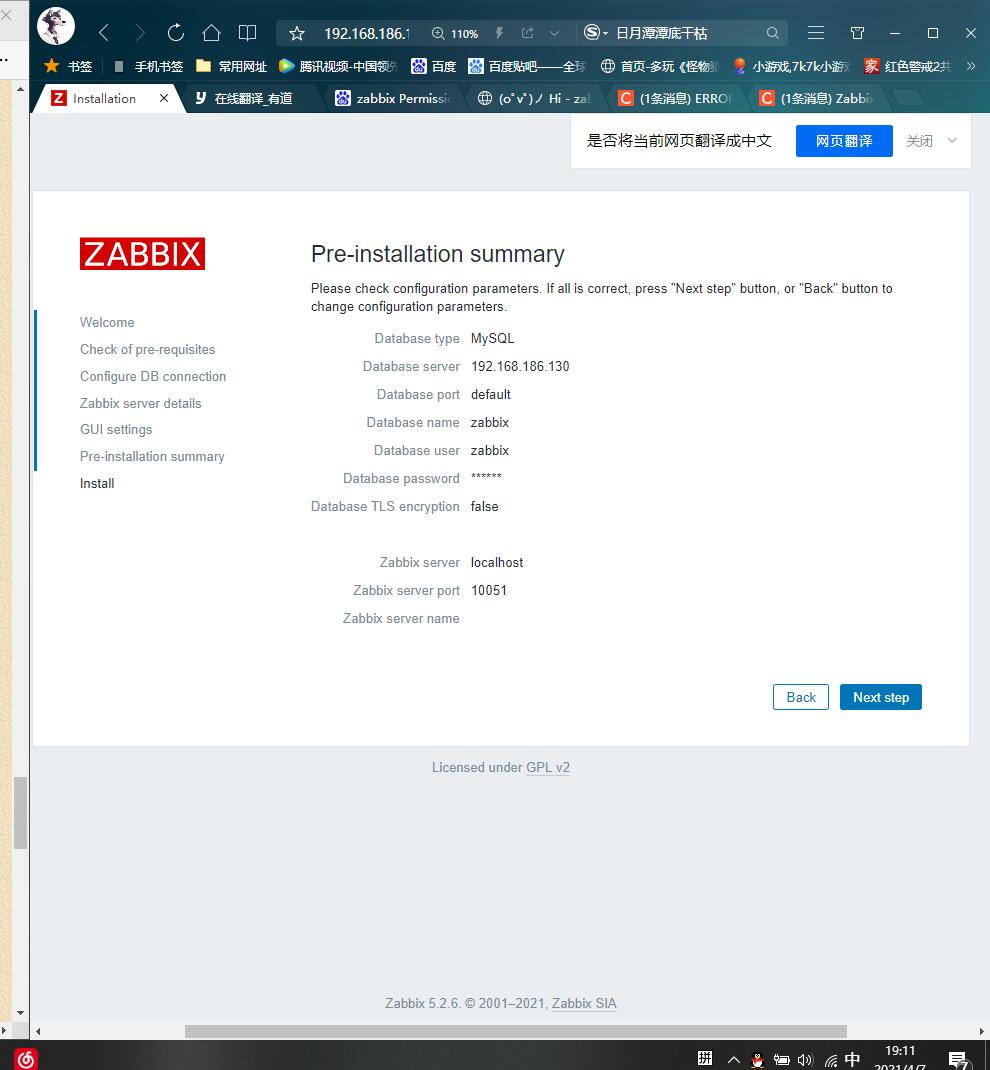The height and width of the screenshot is (1070, 990).
Task: Select the GUI settings step
Action: (116, 429)
